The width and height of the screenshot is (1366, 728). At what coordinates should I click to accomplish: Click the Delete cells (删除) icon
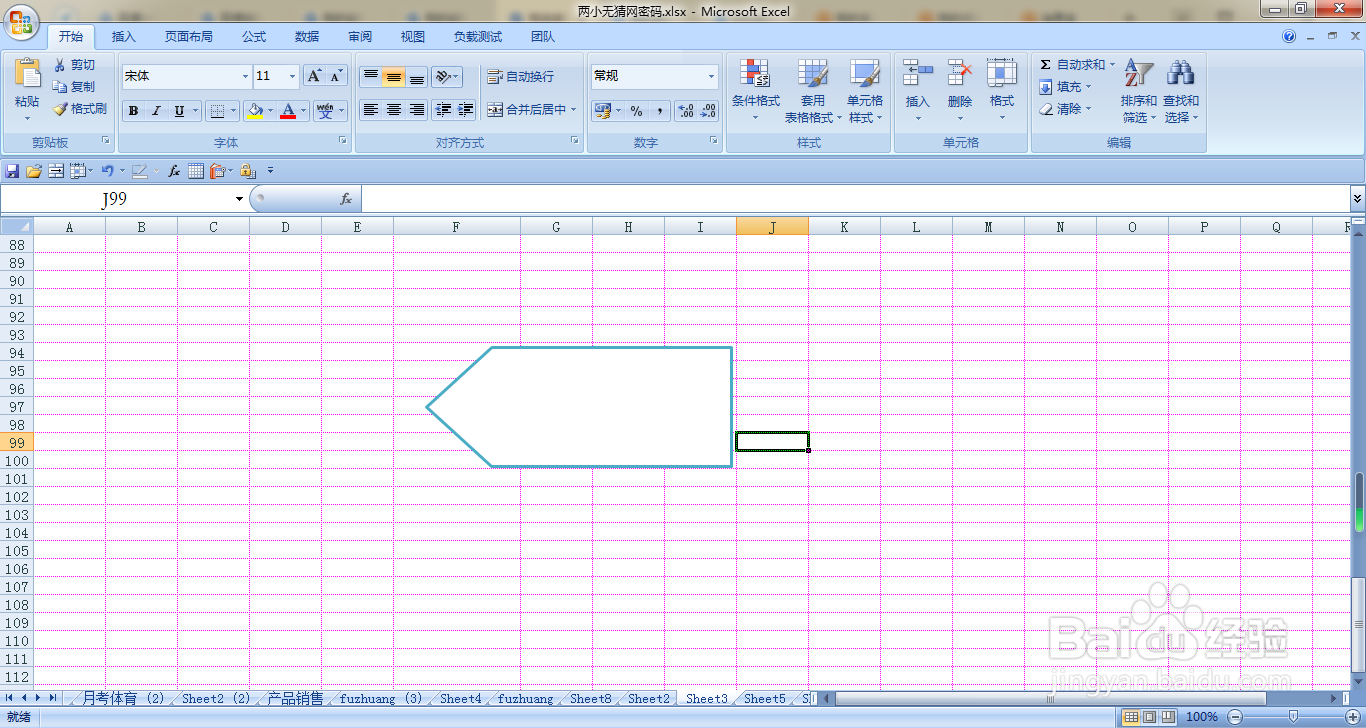tap(960, 74)
